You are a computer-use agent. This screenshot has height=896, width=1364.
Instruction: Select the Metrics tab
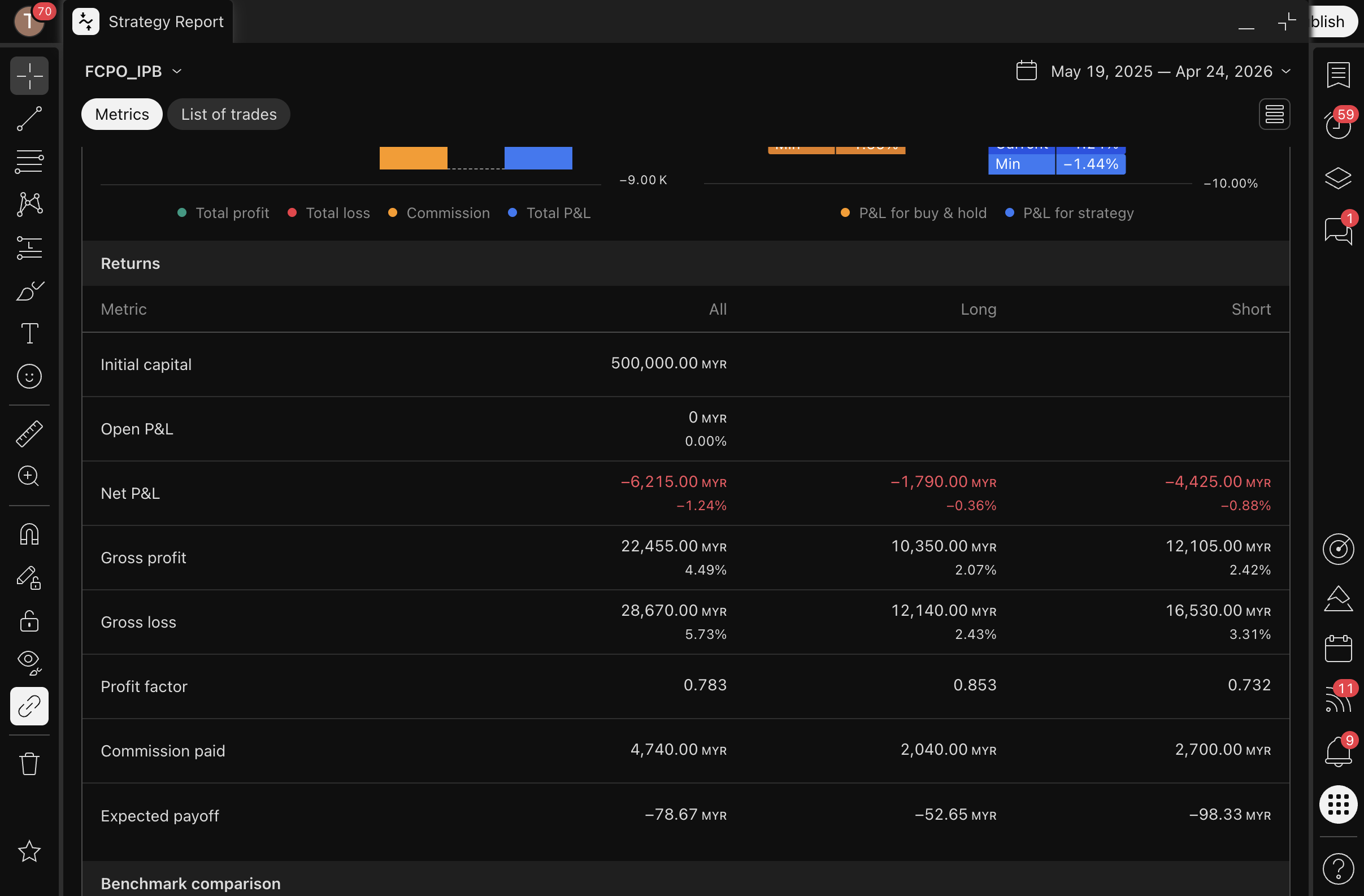(121, 114)
